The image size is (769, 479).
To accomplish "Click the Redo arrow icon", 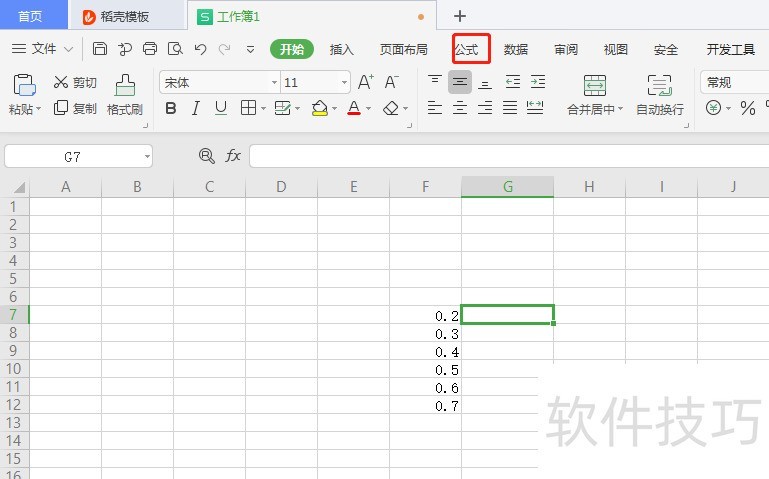I will click(225, 49).
